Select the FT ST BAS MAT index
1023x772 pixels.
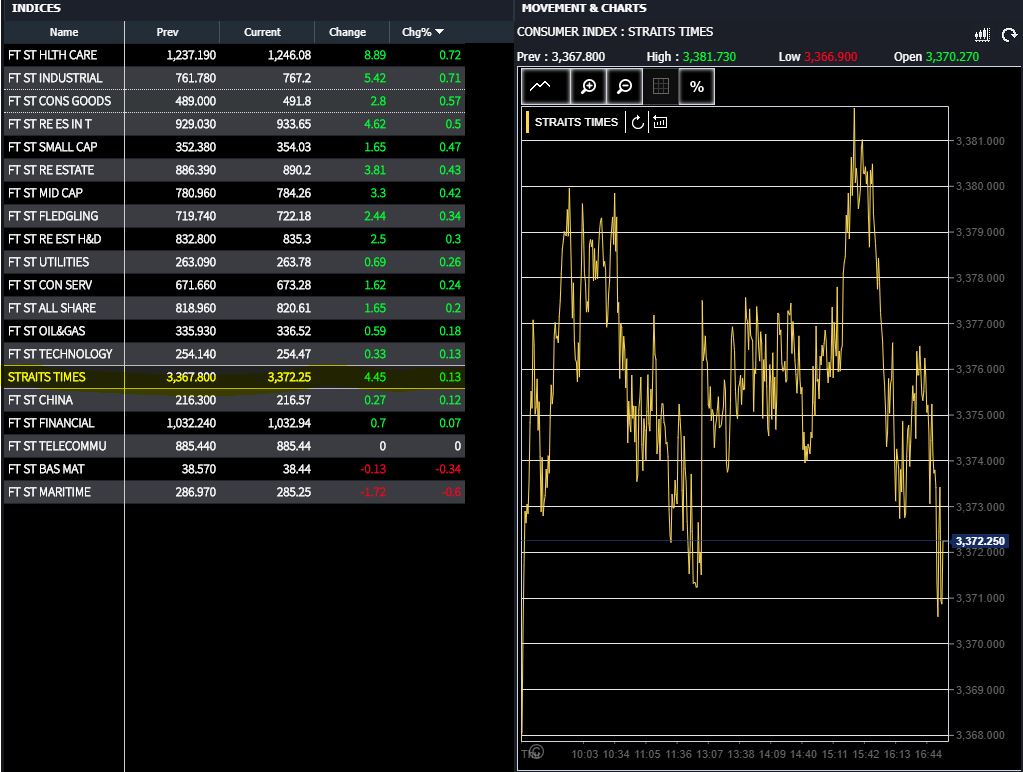coord(234,469)
